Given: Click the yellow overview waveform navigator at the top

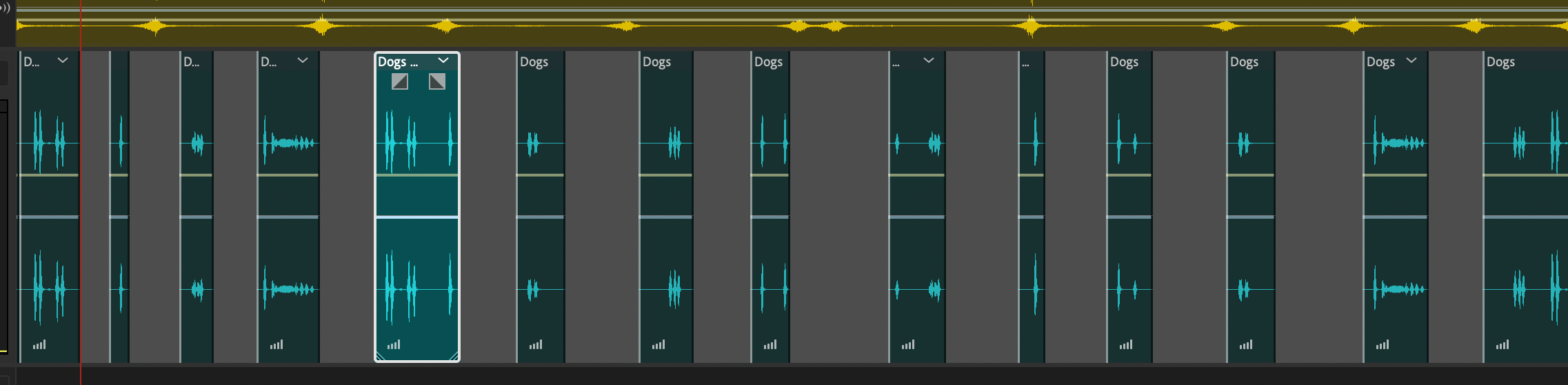Looking at the screenshot, I should pyautogui.click(x=792, y=25).
